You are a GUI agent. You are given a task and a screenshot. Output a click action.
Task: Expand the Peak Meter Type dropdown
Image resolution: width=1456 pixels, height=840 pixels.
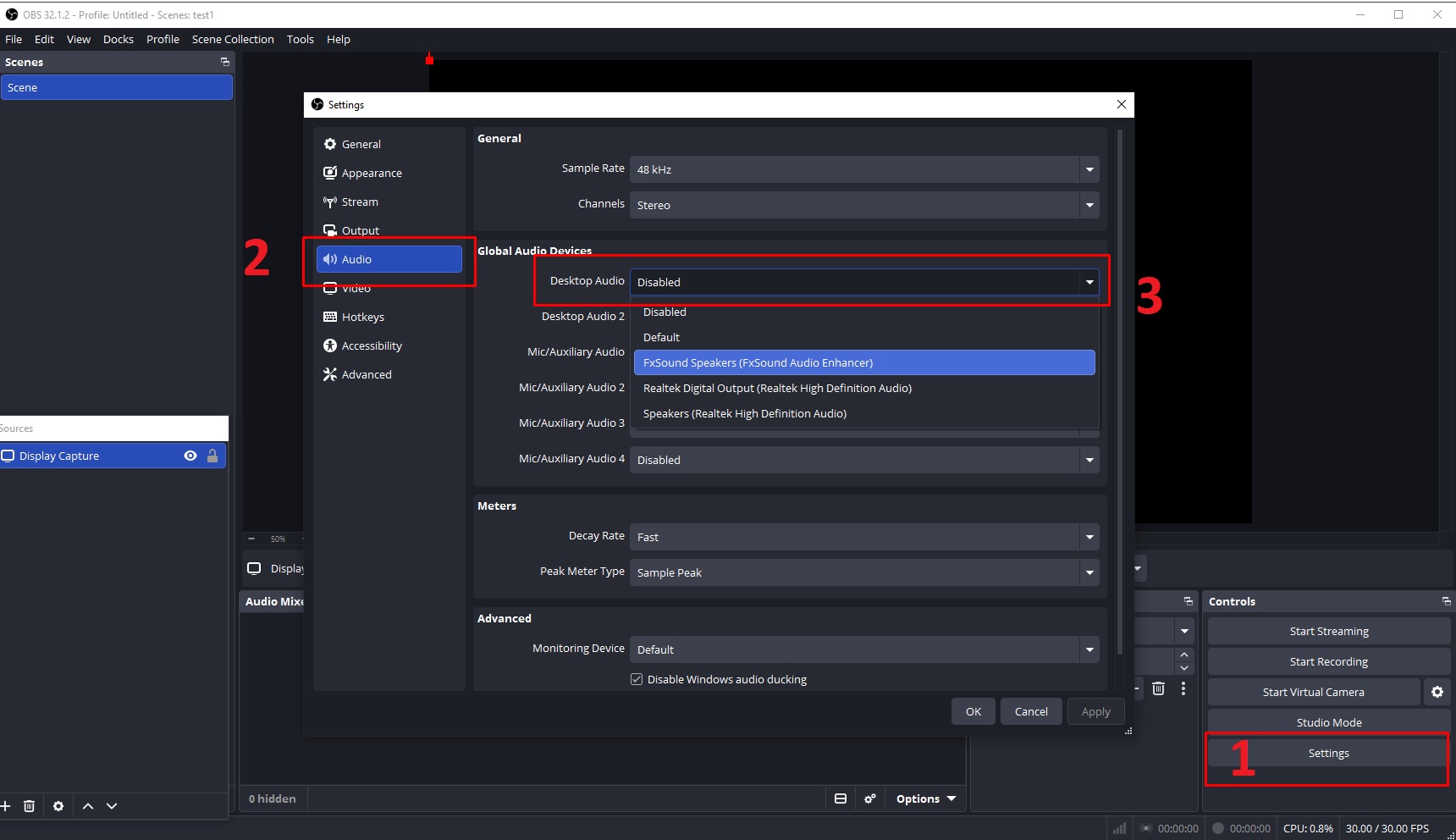tap(864, 572)
